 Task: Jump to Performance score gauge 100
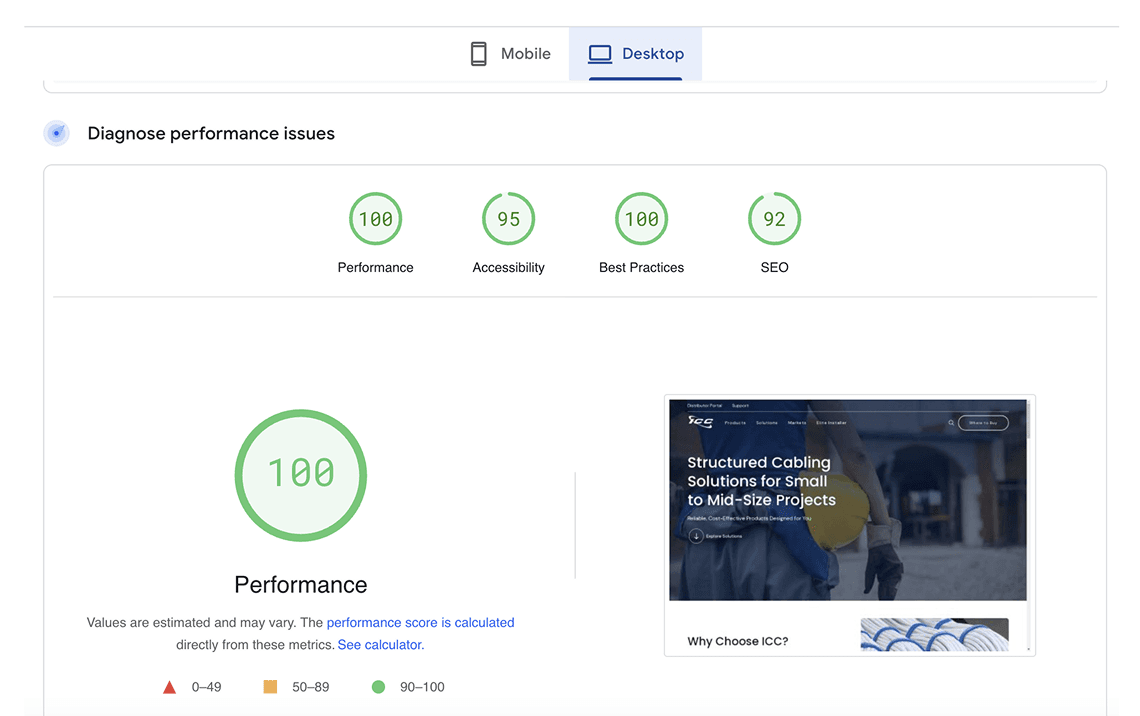[x=375, y=219]
